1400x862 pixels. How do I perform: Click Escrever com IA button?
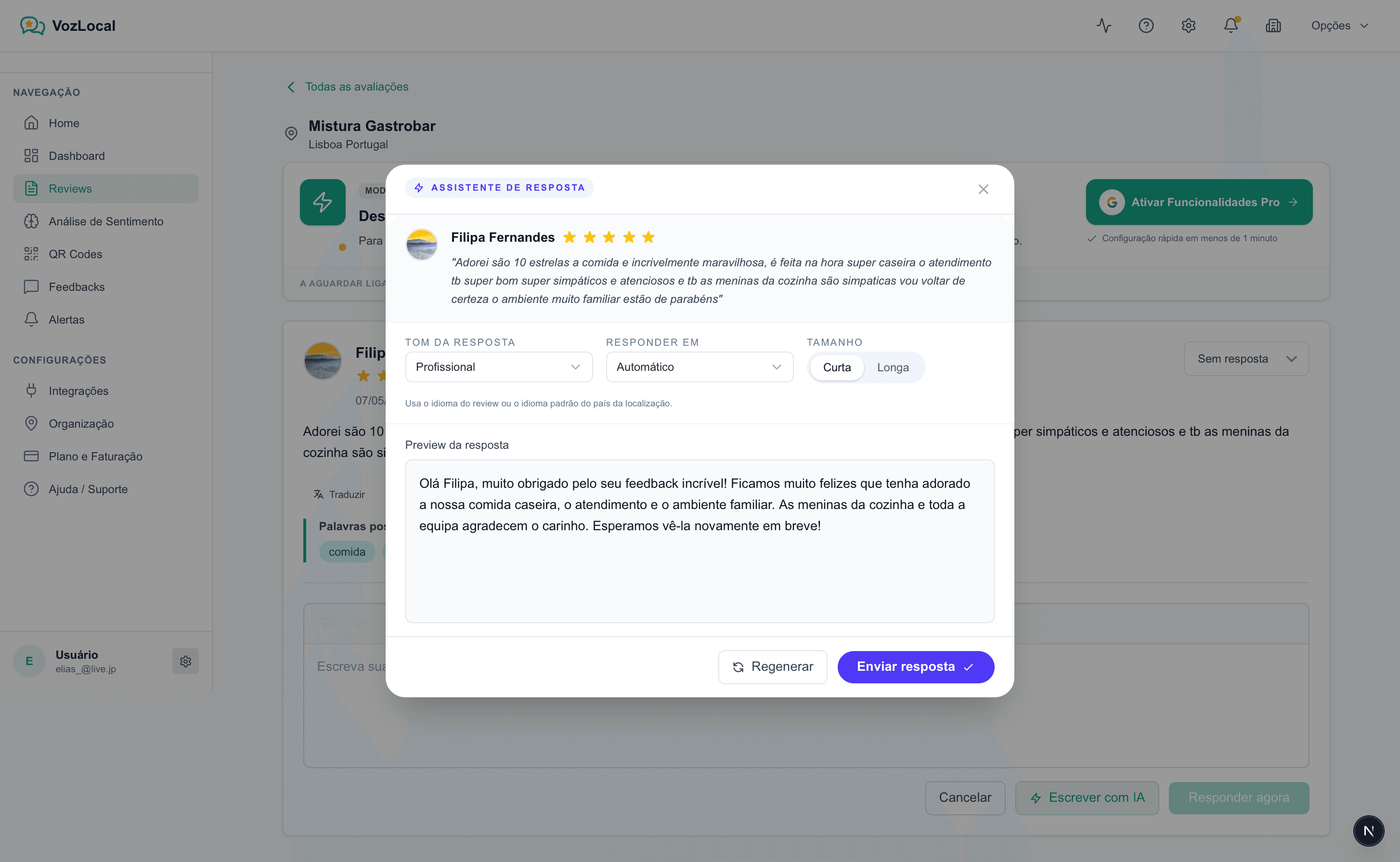[1087, 797]
